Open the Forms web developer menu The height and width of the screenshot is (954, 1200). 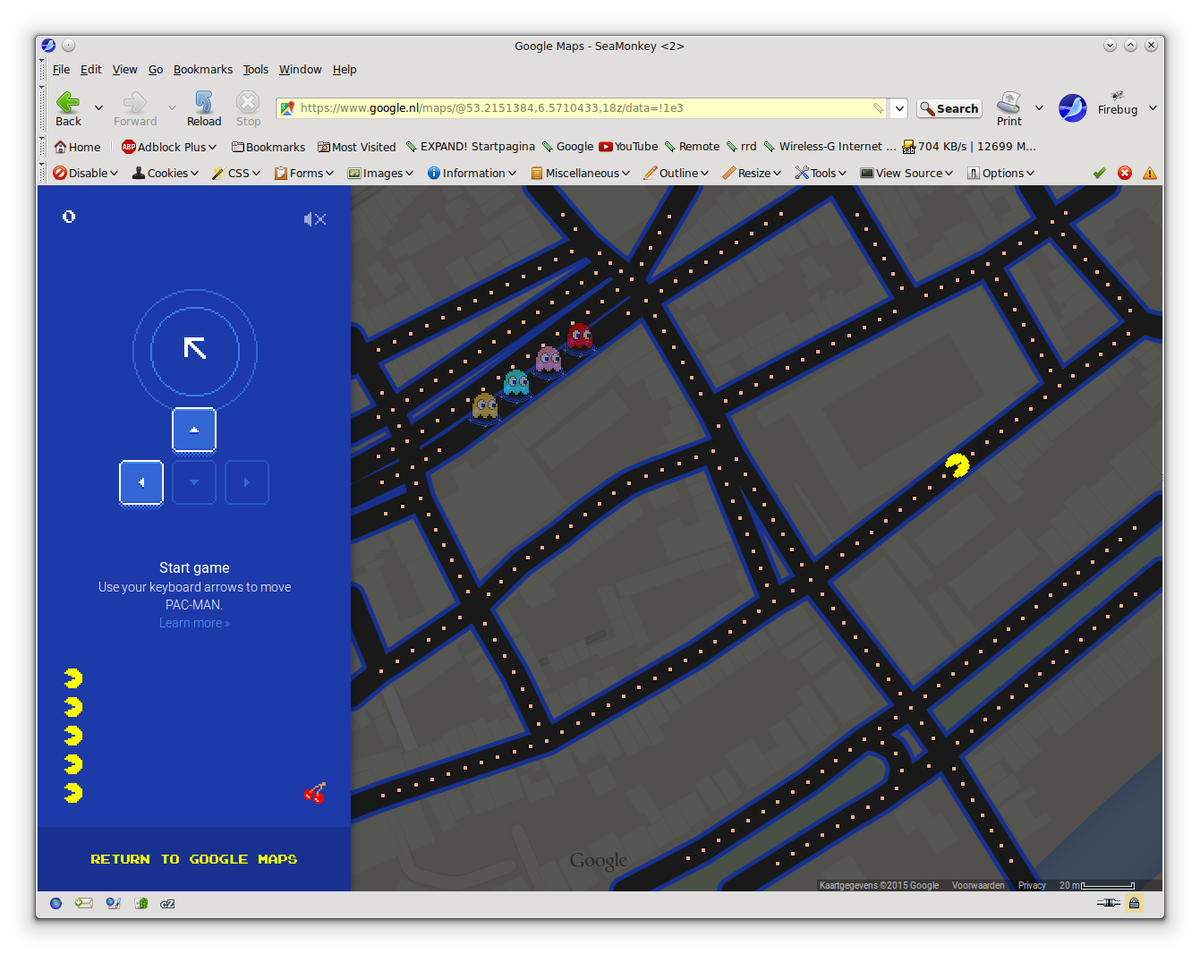point(305,173)
